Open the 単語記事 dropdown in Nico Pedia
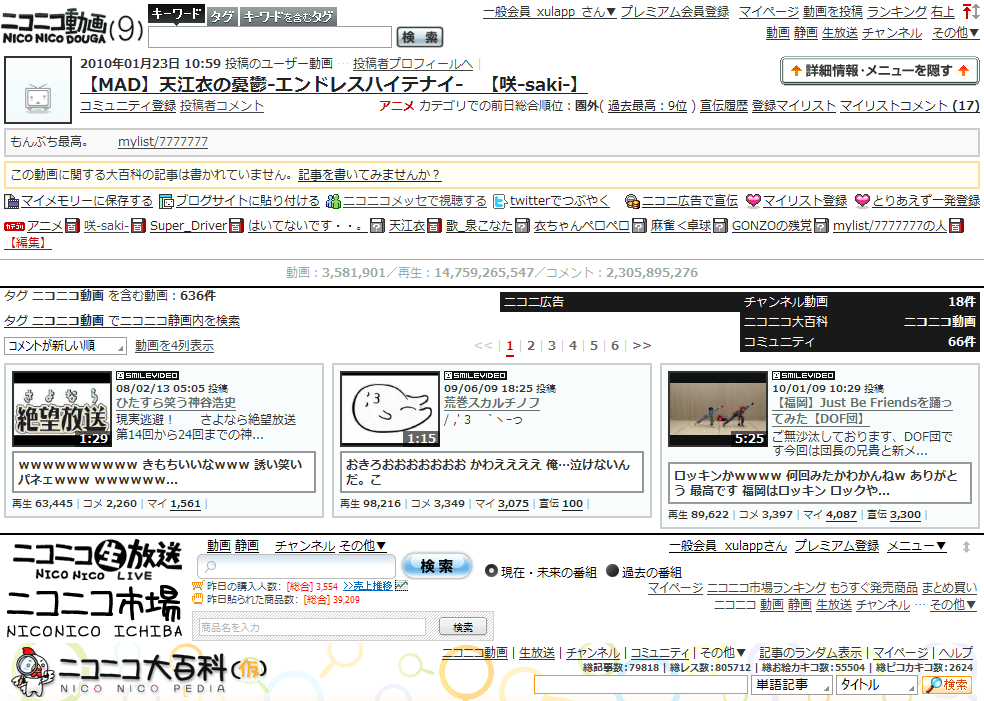 pos(791,685)
